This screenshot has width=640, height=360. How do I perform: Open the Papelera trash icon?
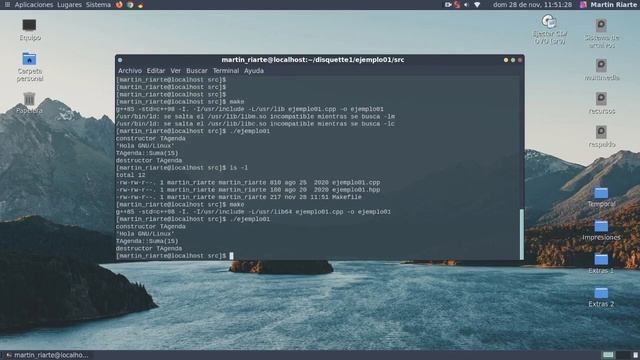29,99
